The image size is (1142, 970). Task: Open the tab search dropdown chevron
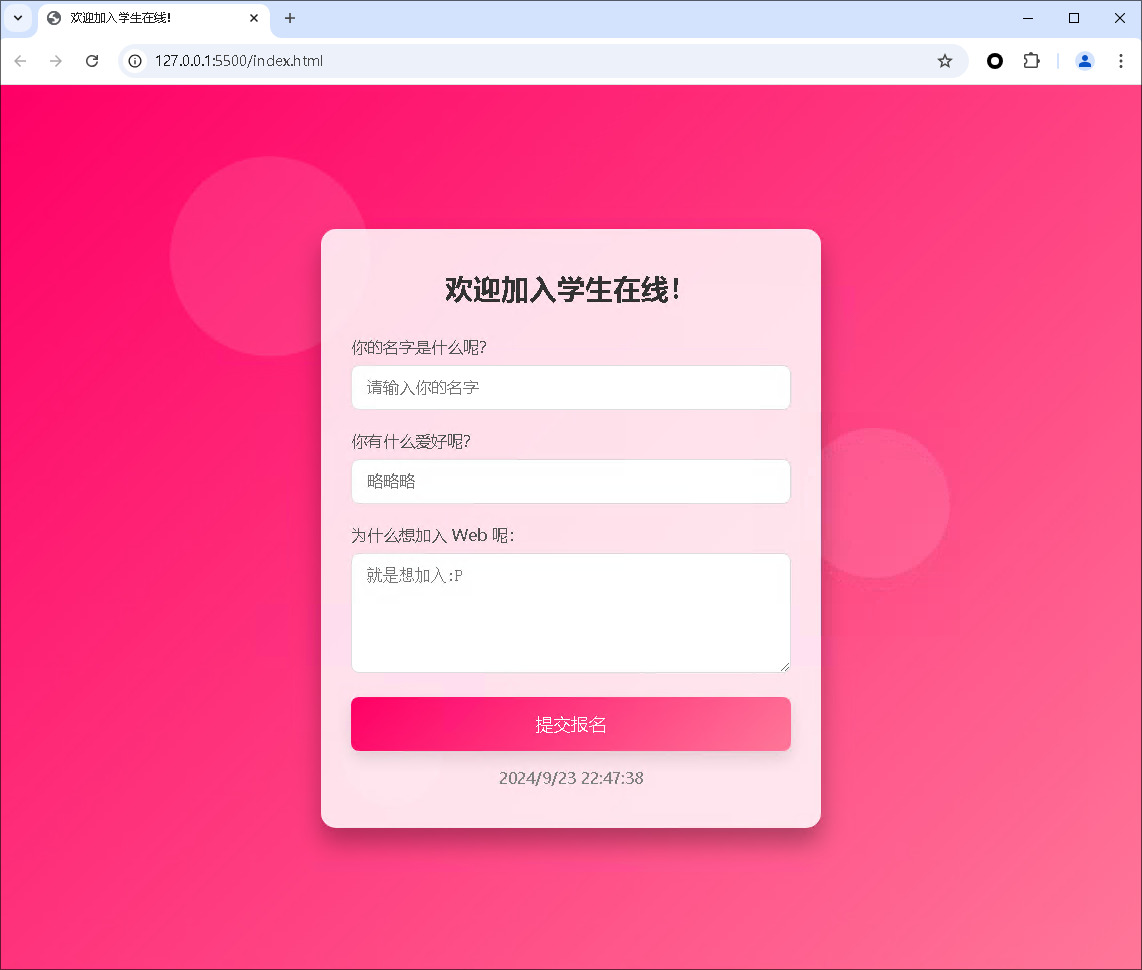(17, 18)
